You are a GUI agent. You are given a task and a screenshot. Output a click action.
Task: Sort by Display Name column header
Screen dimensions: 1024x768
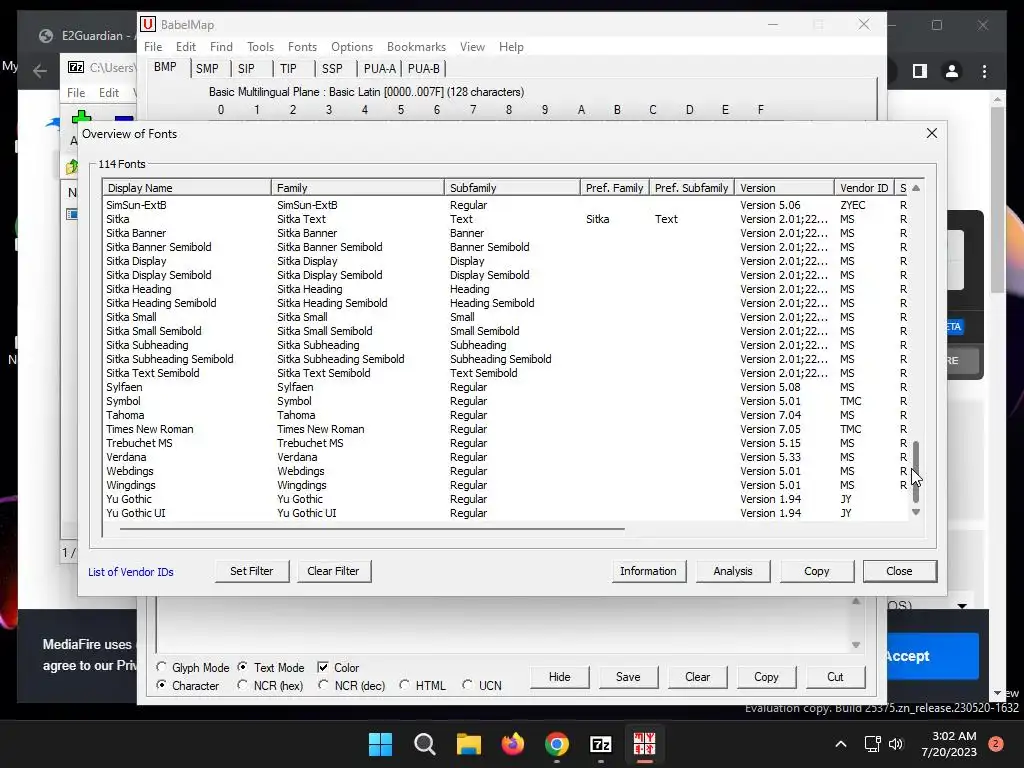(x=187, y=188)
